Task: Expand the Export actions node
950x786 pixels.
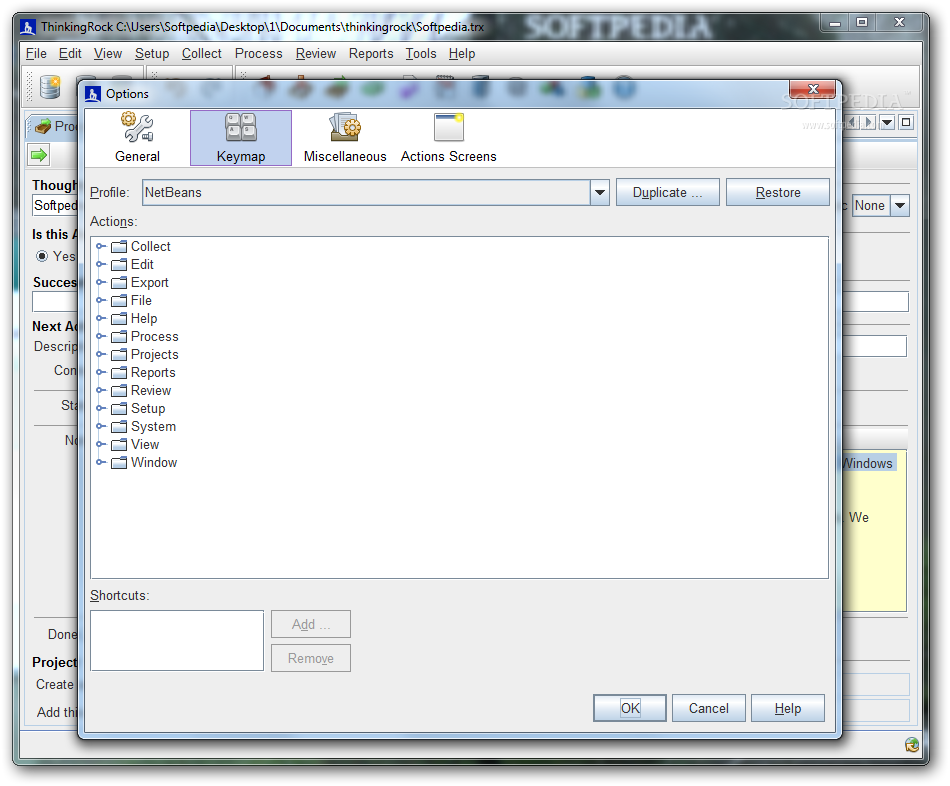Action: click(x=101, y=282)
